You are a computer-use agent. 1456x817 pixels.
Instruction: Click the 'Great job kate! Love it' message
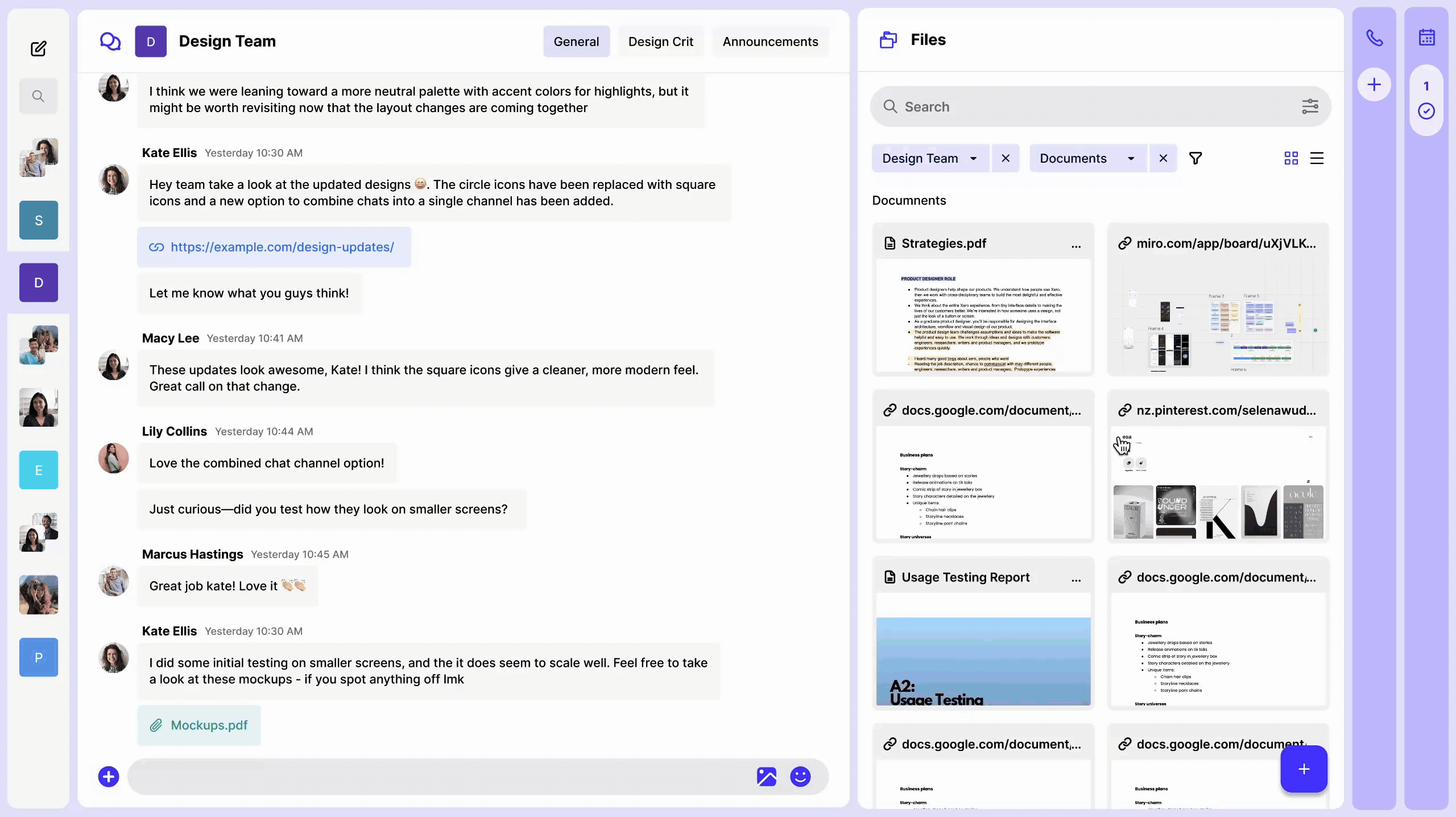click(x=227, y=586)
